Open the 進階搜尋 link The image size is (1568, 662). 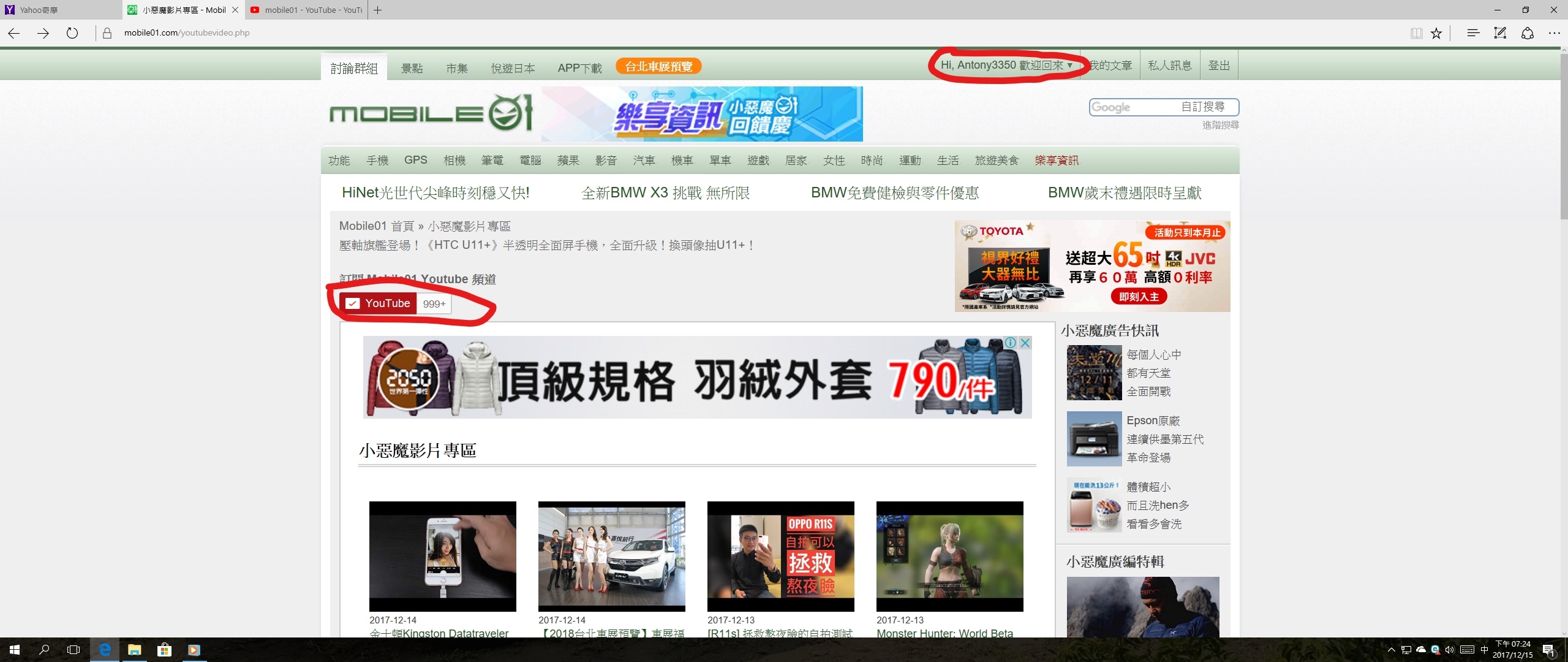1220,125
